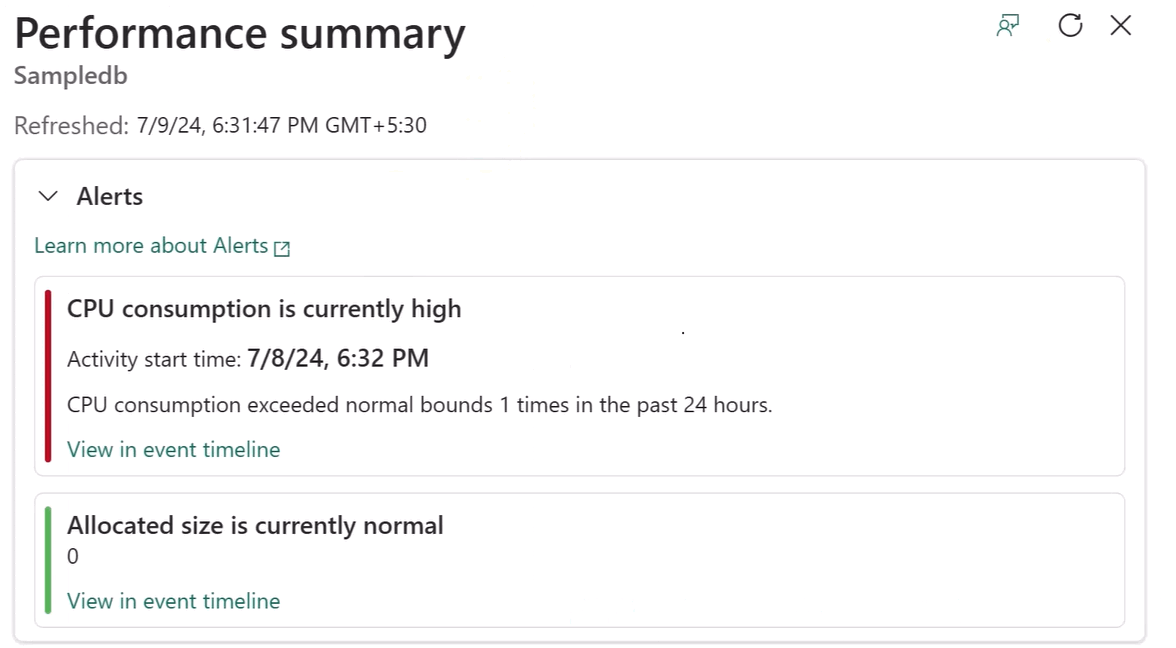
Task: Click the feedback icon in the header
Action: [x=1007, y=26]
